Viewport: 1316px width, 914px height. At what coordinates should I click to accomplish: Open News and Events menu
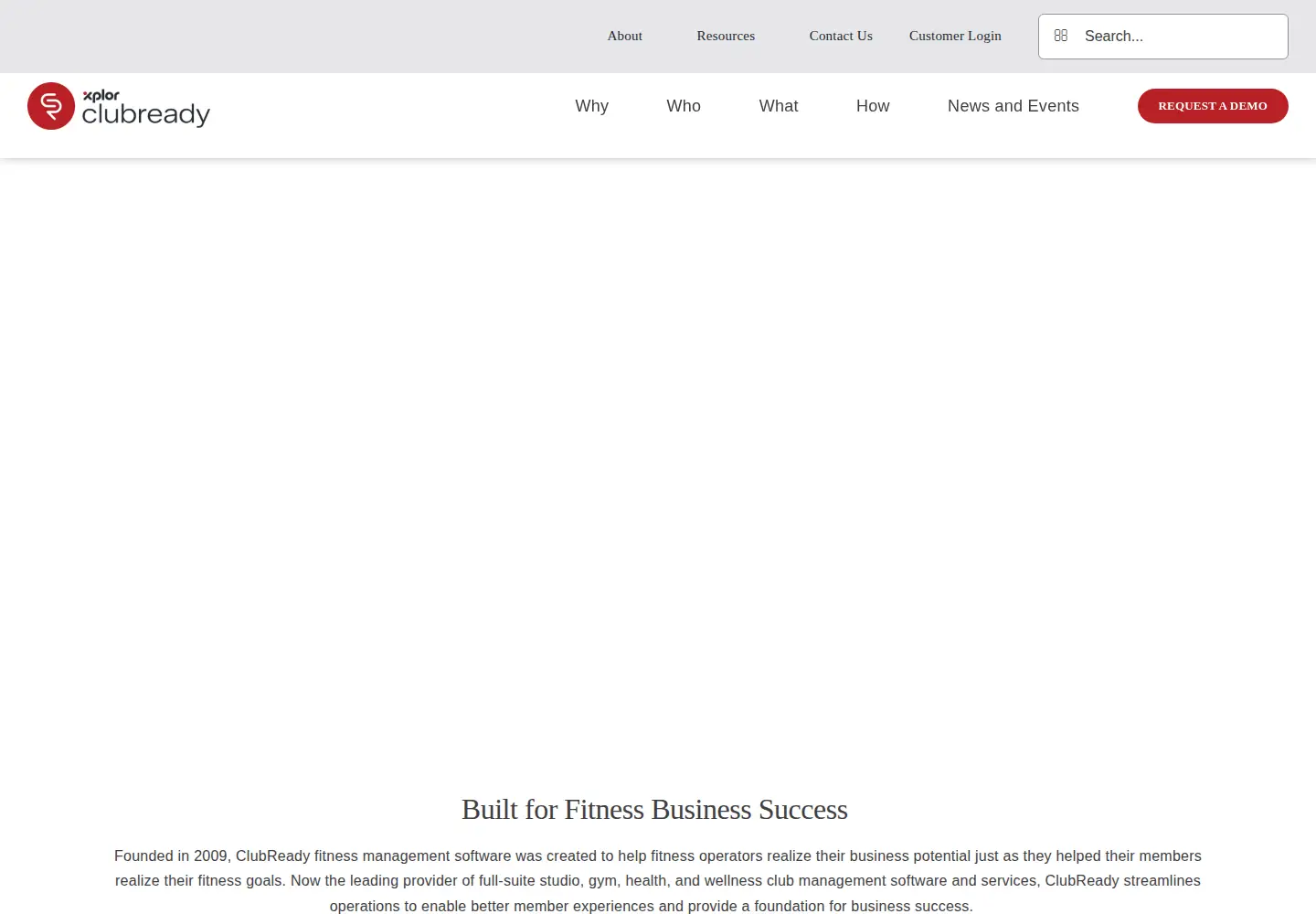pyautogui.click(x=1014, y=106)
